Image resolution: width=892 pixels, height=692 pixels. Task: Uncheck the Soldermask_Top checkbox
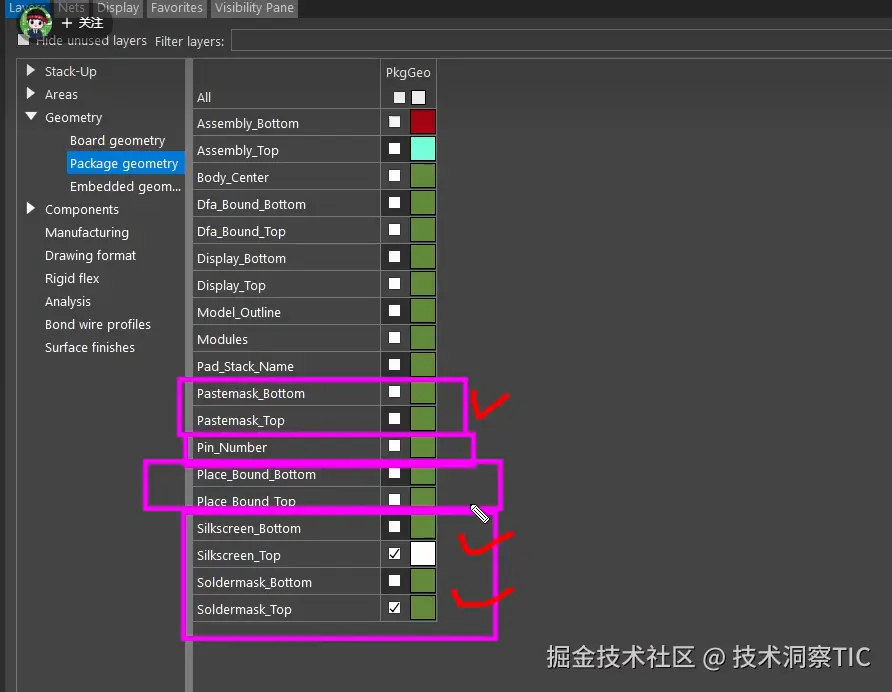[x=394, y=608]
